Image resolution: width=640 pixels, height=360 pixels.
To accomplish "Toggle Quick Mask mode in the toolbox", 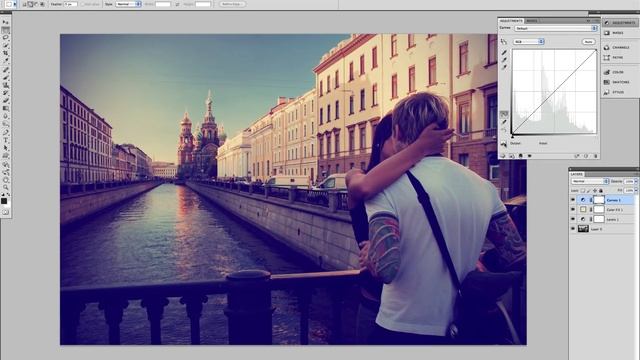I will pyautogui.click(x=6, y=212).
